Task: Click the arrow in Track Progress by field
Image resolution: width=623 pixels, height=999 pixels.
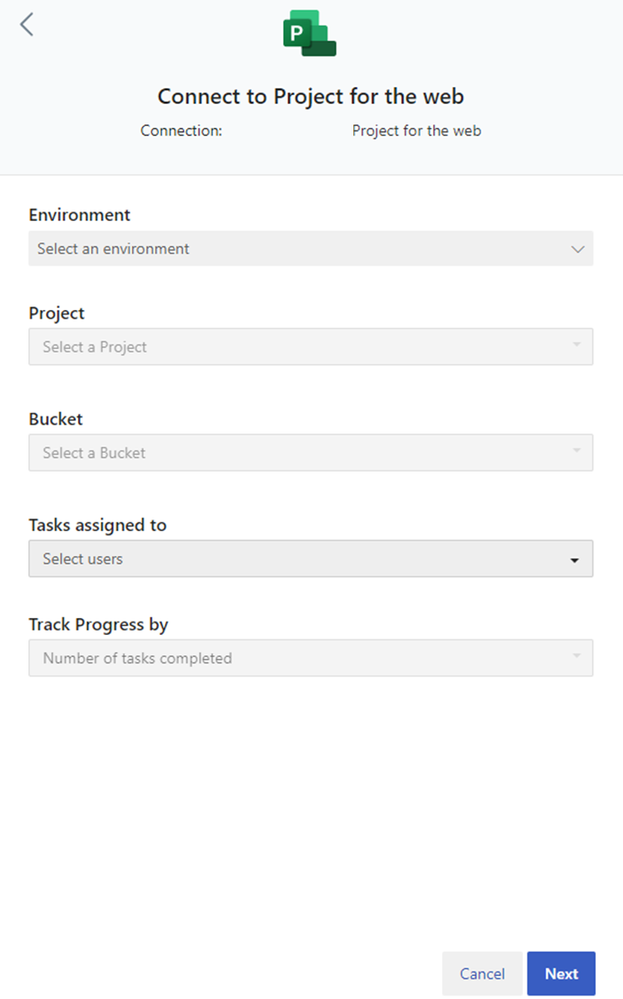Action: point(576,656)
